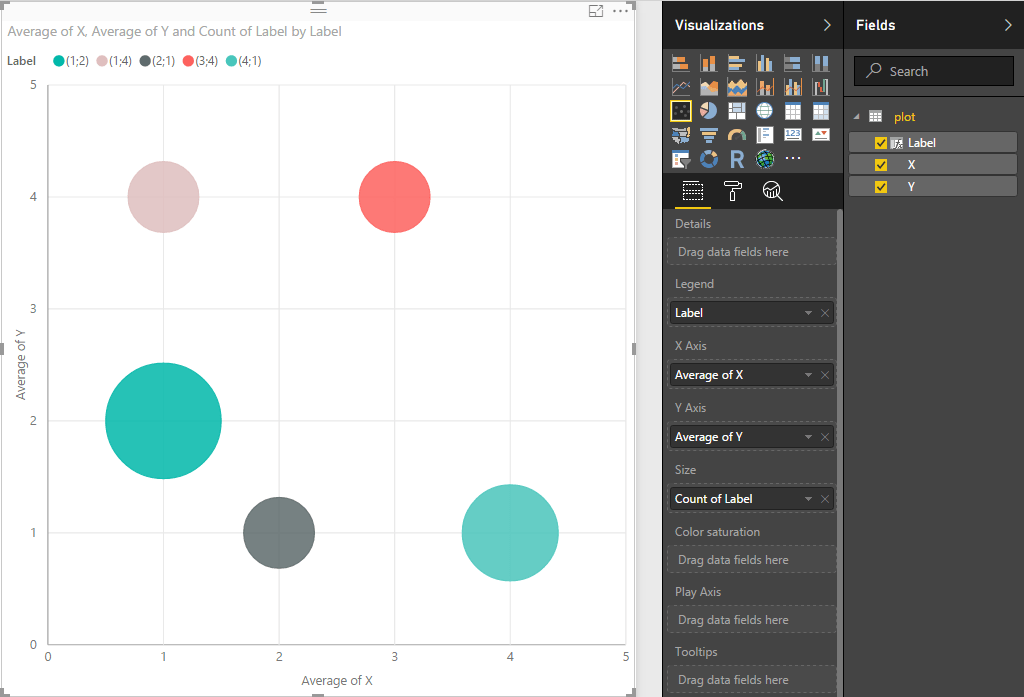Select the Donut chart visualization
This screenshot has width=1024, height=697.
[710, 159]
